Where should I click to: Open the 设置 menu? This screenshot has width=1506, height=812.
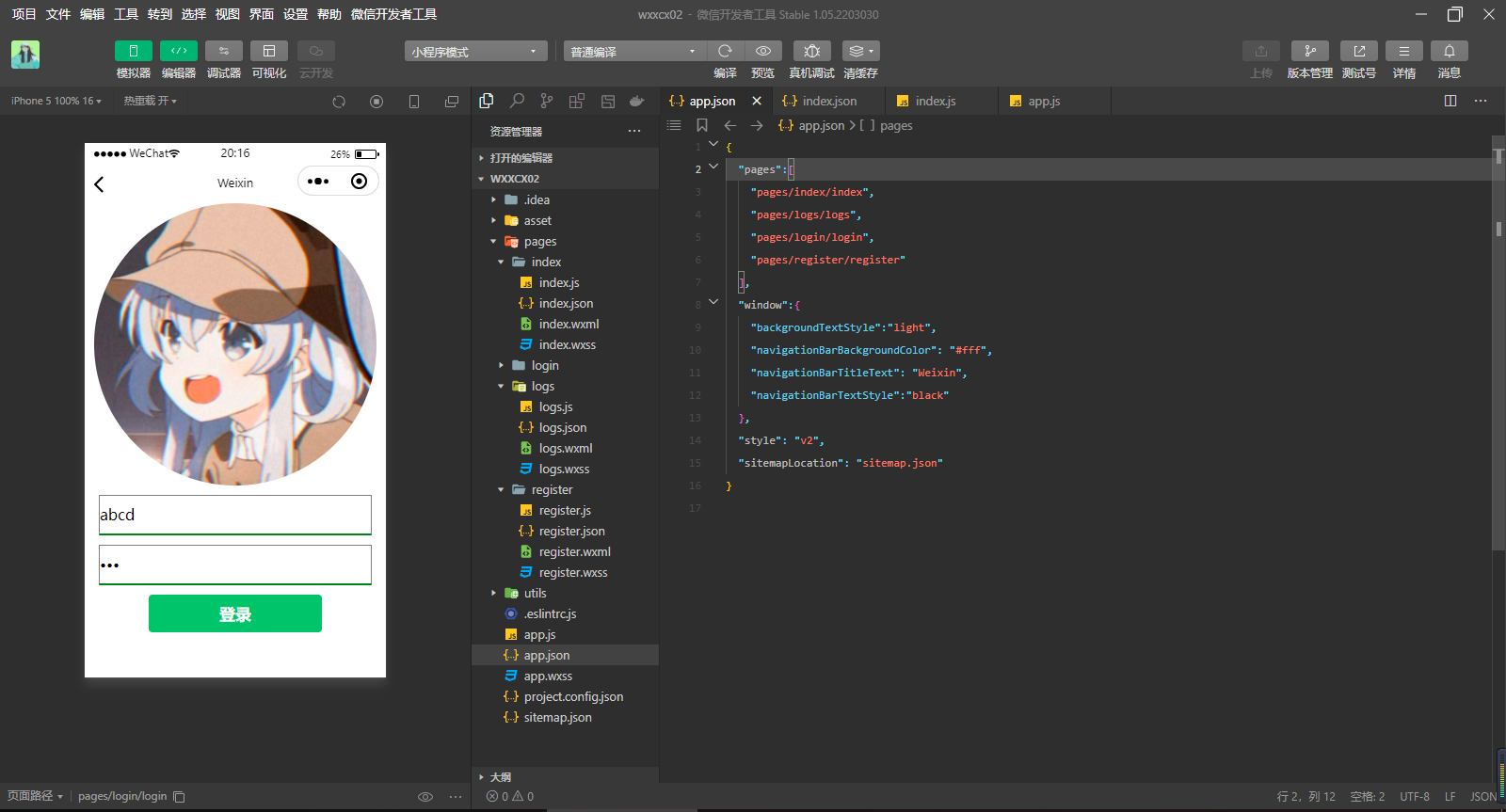click(x=296, y=14)
